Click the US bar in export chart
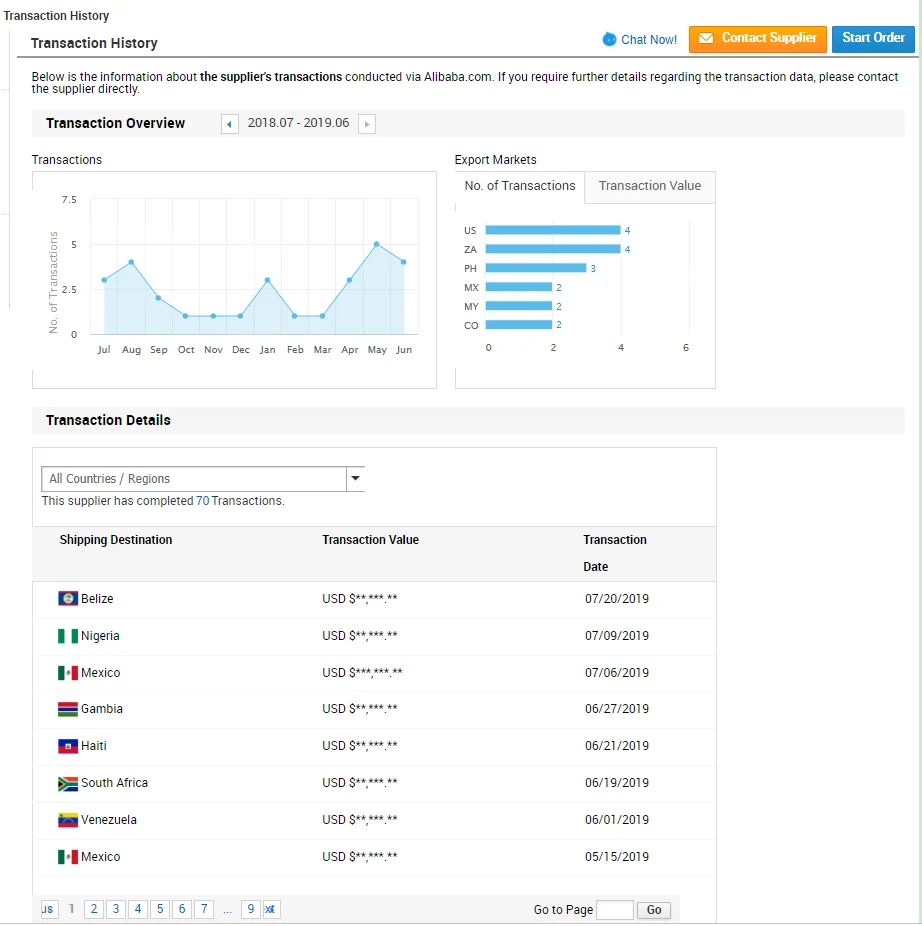The width and height of the screenshot is (922, 926). point(552,230)
